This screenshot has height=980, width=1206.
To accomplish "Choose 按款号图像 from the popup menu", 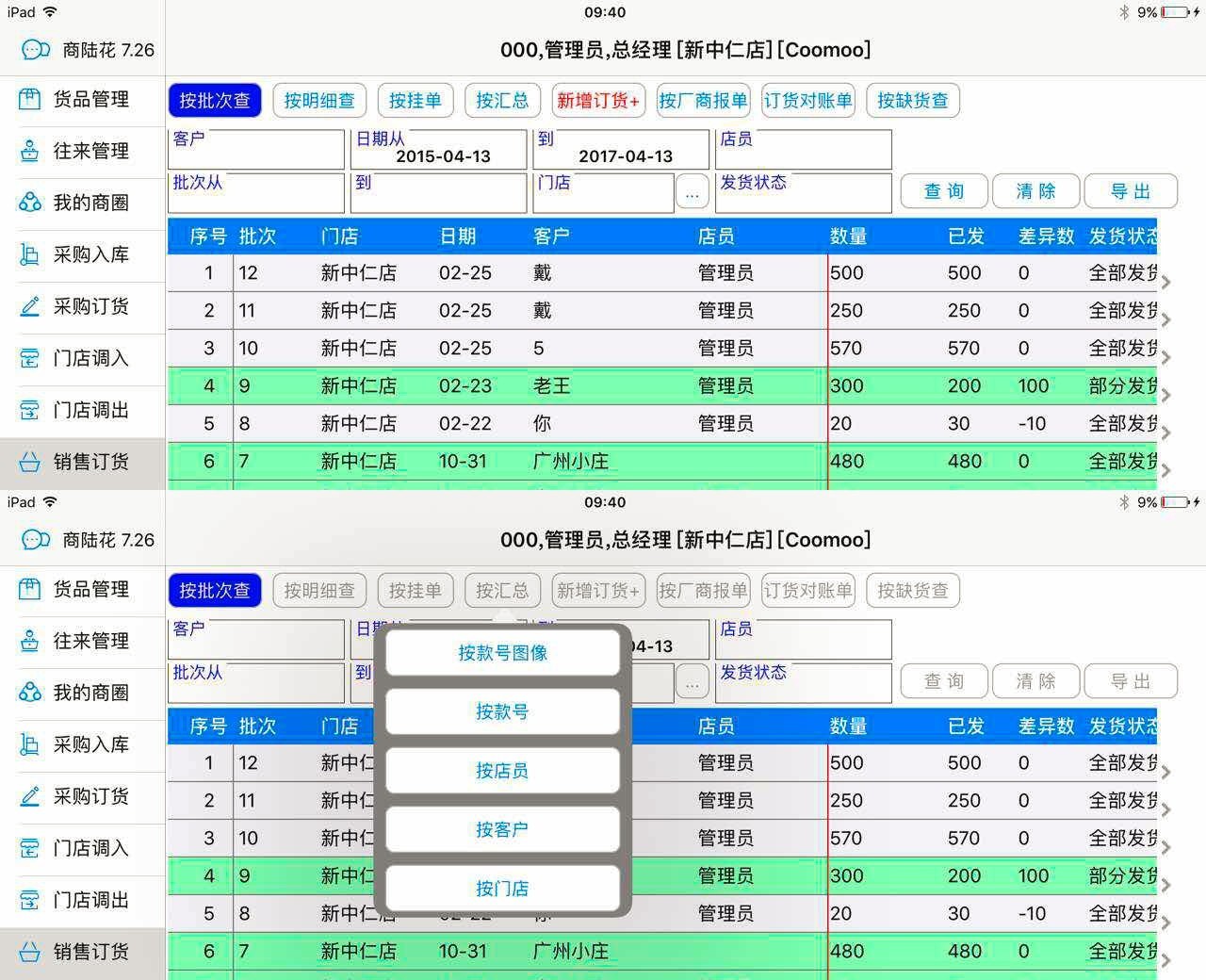I will click(x=503, y=652).
